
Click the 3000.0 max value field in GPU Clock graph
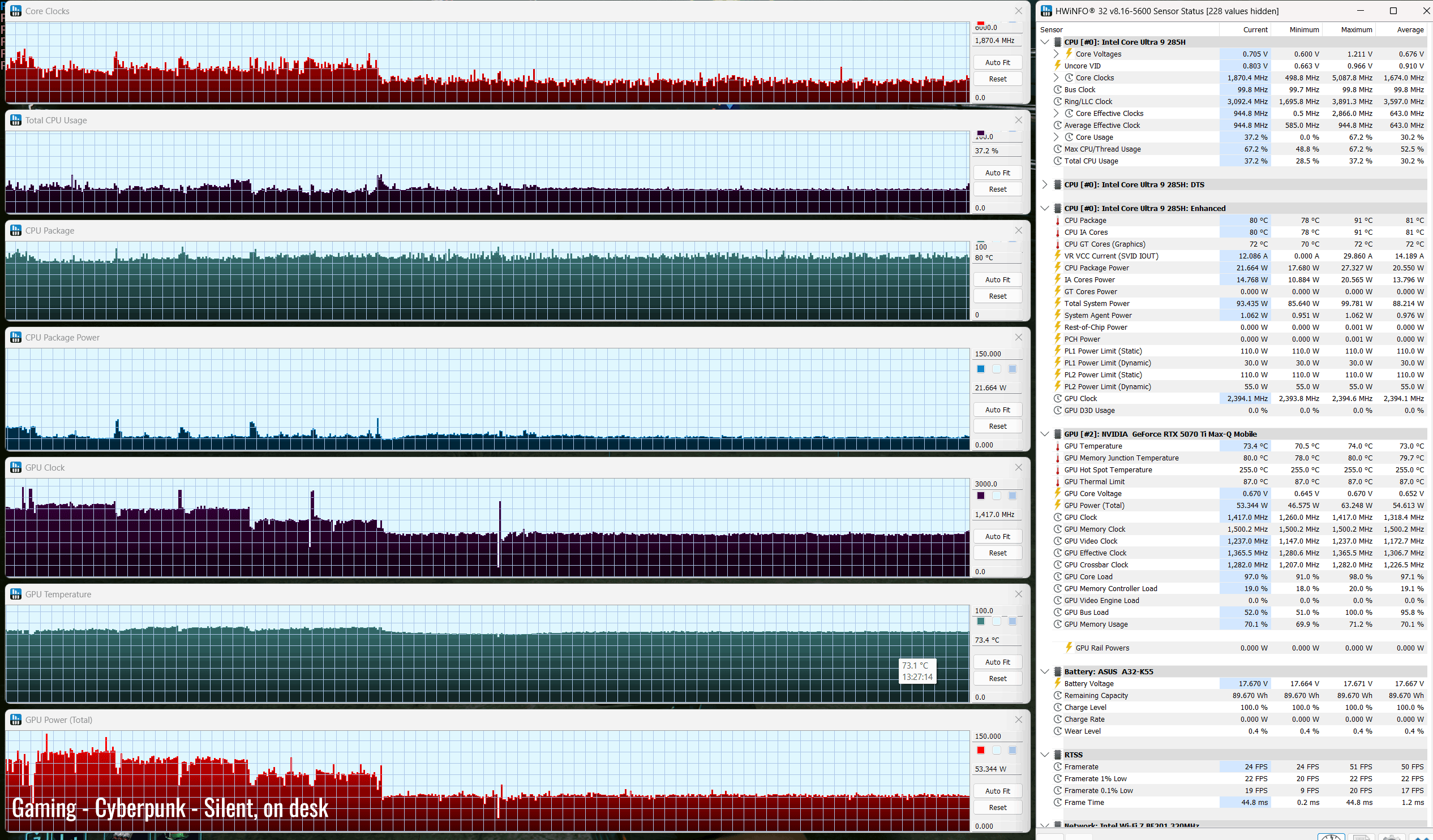point(997,484)
